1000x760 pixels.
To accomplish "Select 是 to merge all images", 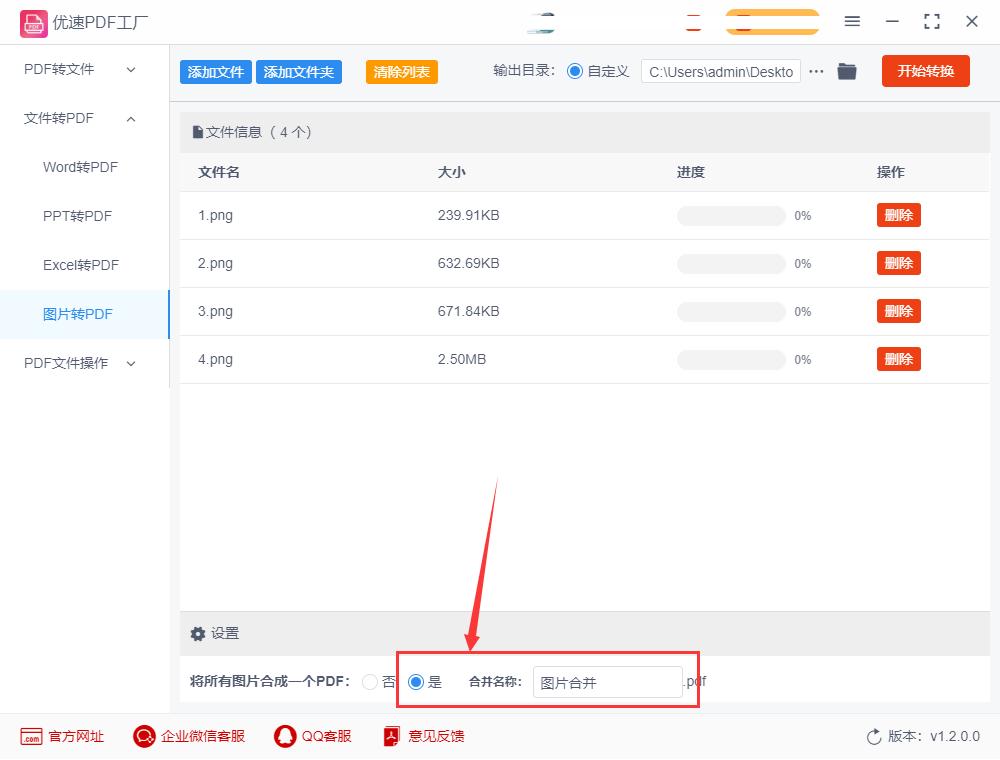I will tap(415, 681).
